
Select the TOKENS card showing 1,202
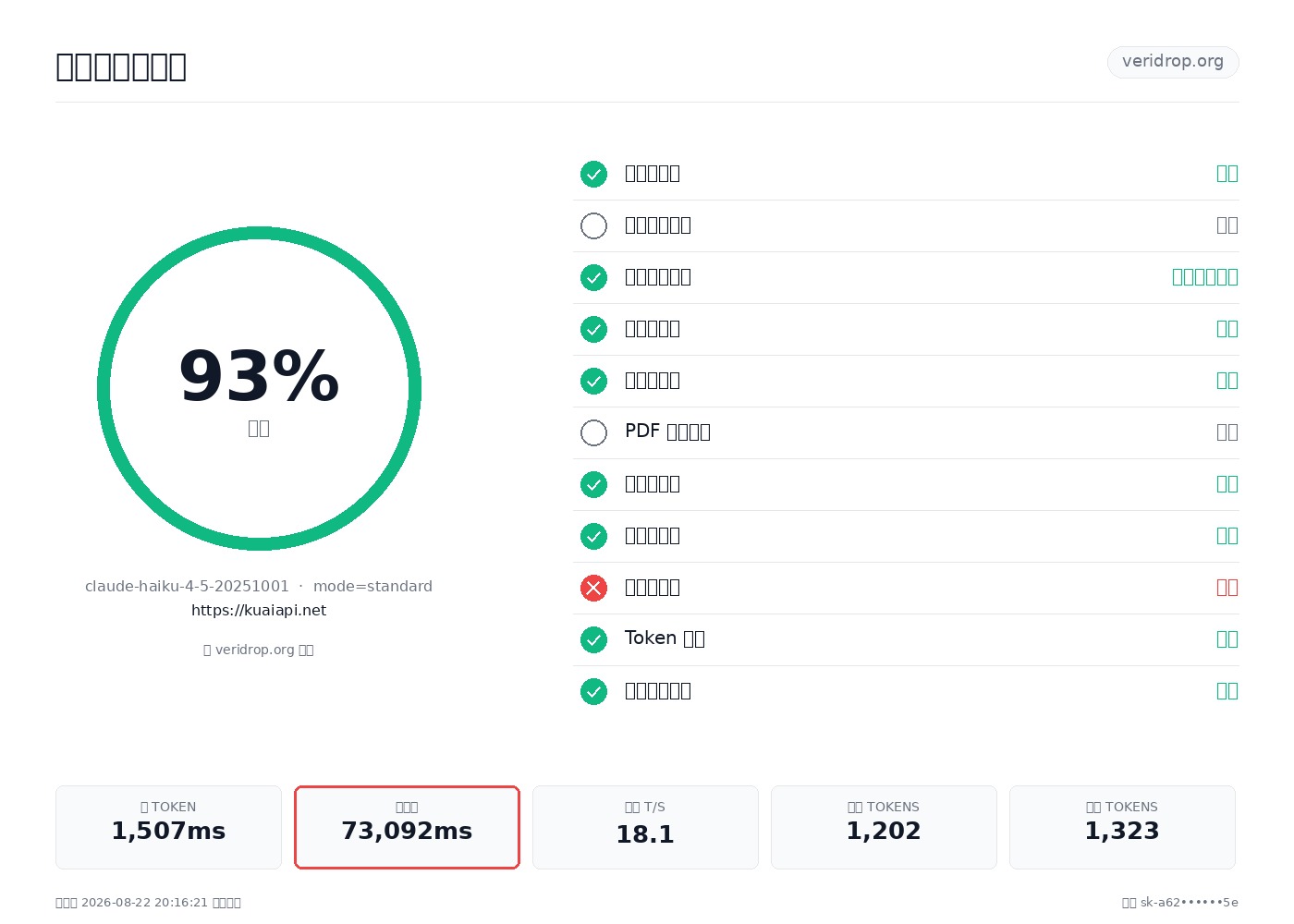click(884, 827)
